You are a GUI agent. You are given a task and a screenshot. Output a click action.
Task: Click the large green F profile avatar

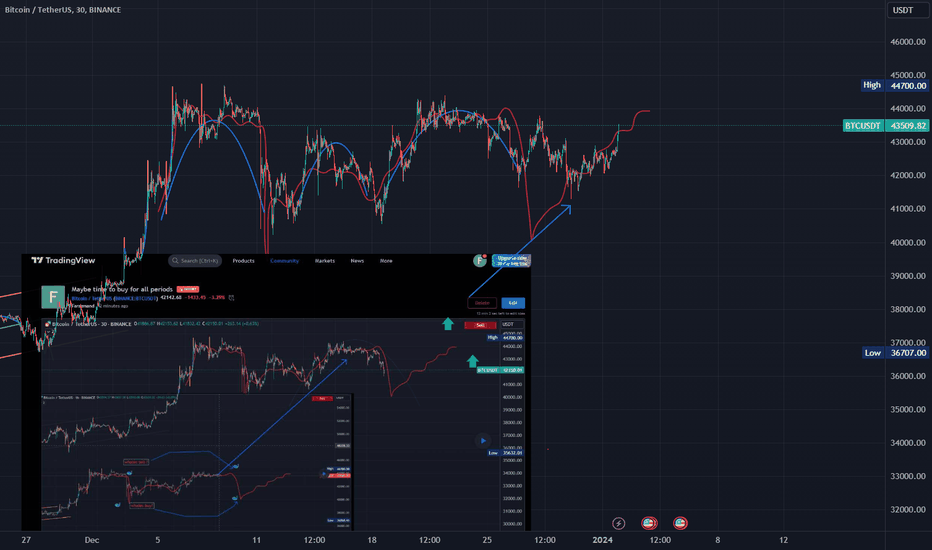pos(53,297)
